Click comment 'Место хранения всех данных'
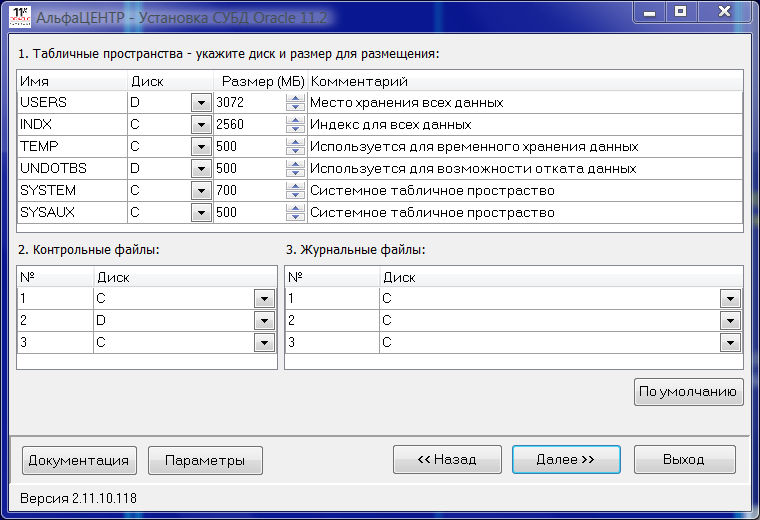The height and width of the screenshot is (520, 760). (x=407, y=103)
